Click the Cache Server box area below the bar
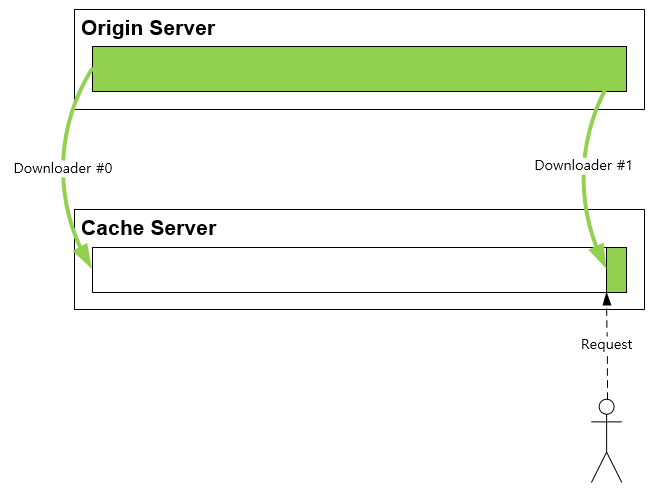The width and height of the screenshot is (651, 497). [x=359, y=301]
